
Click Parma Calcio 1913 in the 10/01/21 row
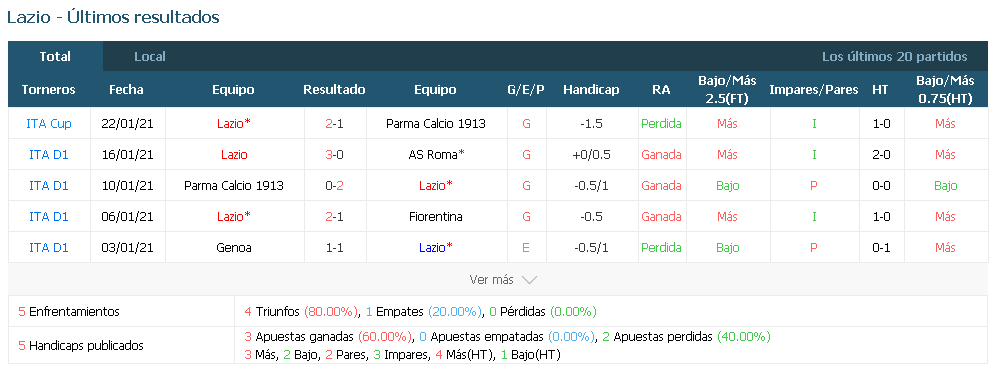pos(234,185)
